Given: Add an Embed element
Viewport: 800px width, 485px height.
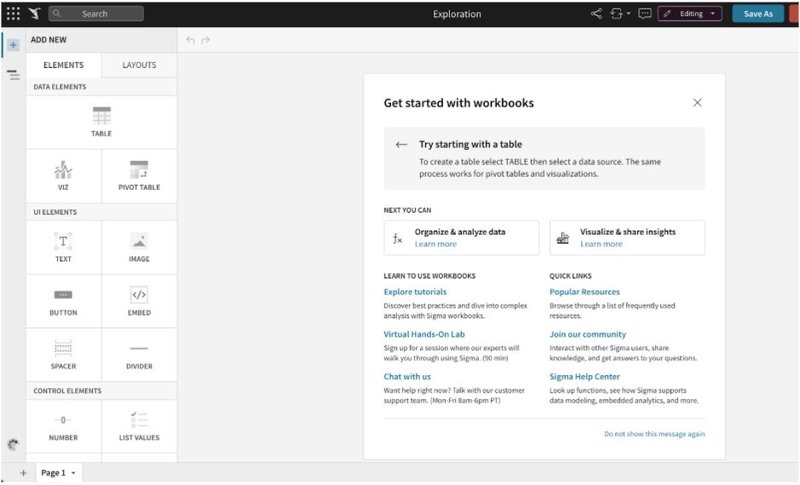Looking at the screenshot, I should pyautogui.click(x=139, y=301).
